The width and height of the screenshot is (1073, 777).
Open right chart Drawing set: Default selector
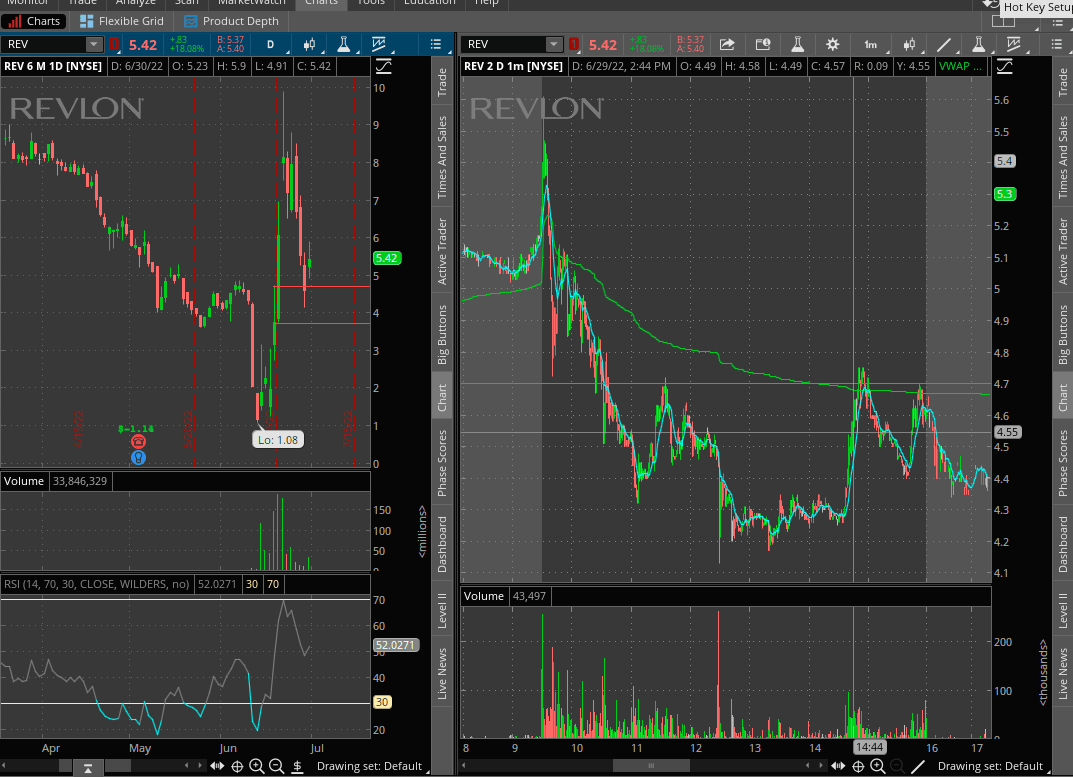(x=991, y=766)
